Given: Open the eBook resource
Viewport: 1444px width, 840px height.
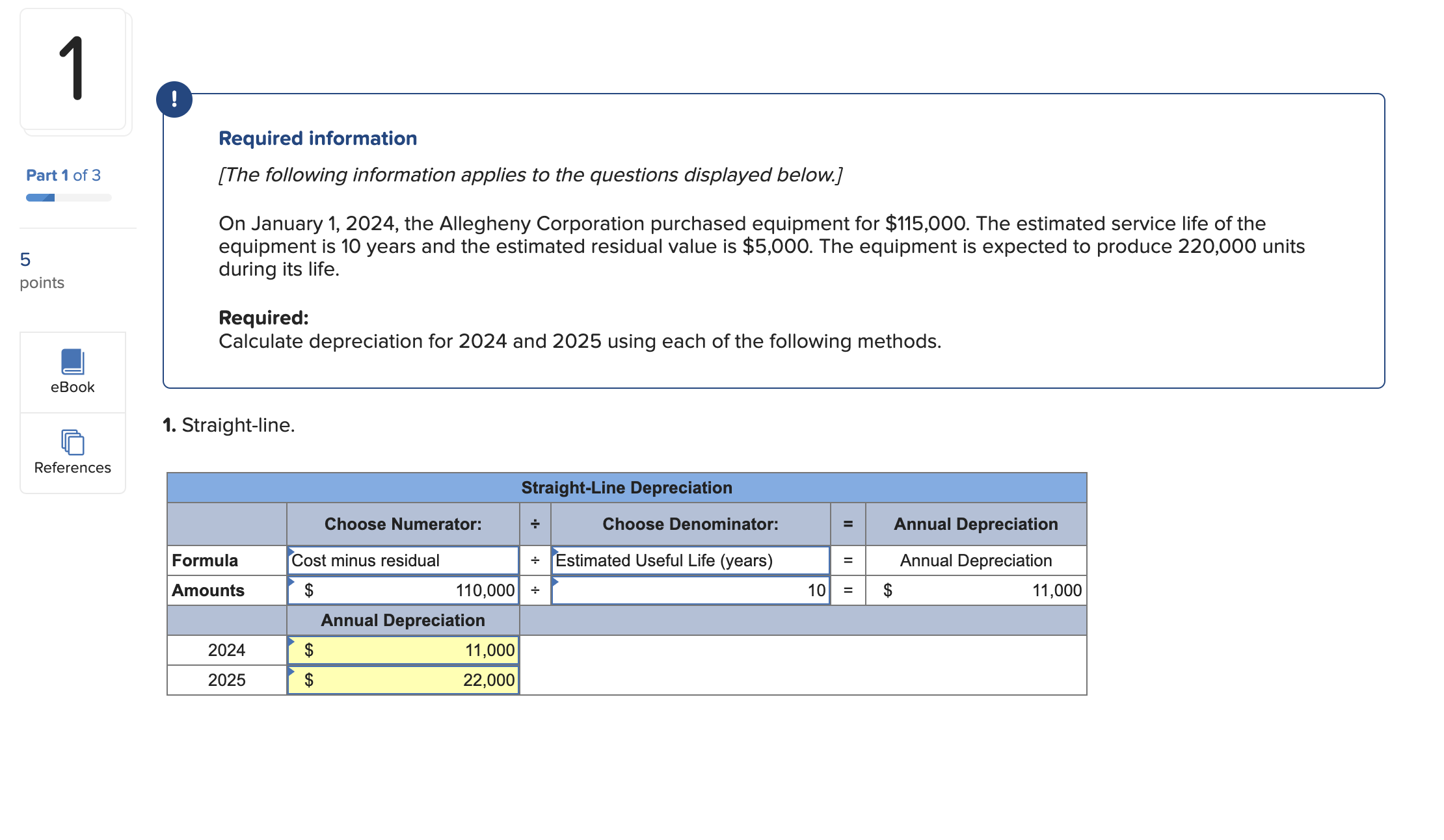Looking at the screenshot, I should pos(72,373).
